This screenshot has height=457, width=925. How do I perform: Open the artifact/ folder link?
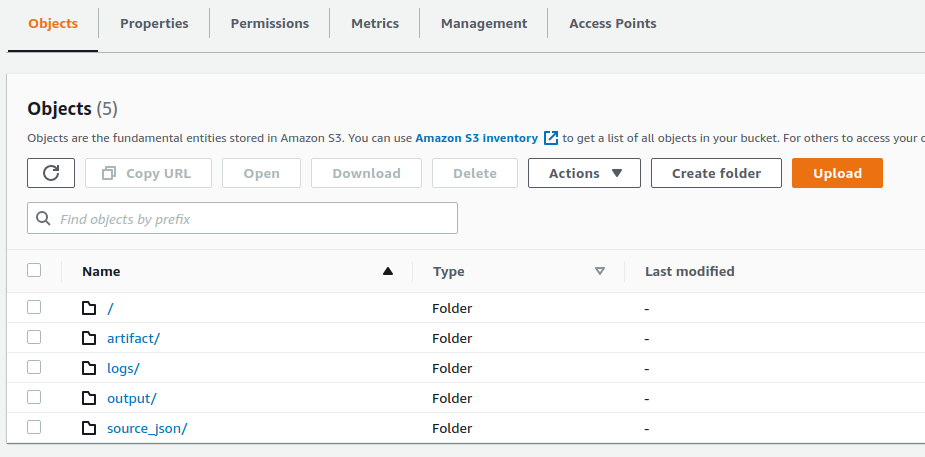click(x=133, y=338)
